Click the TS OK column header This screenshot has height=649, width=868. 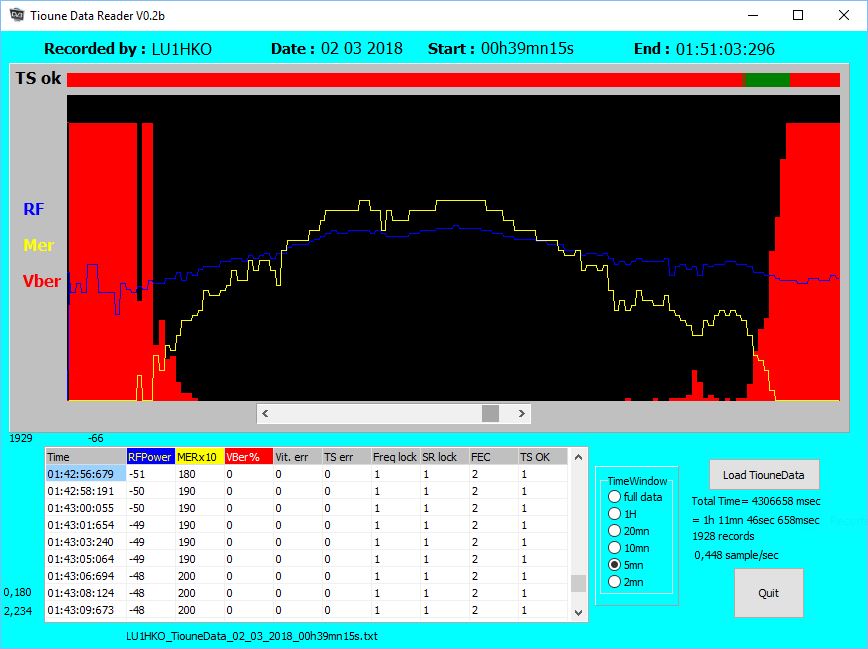coord(542,457)
